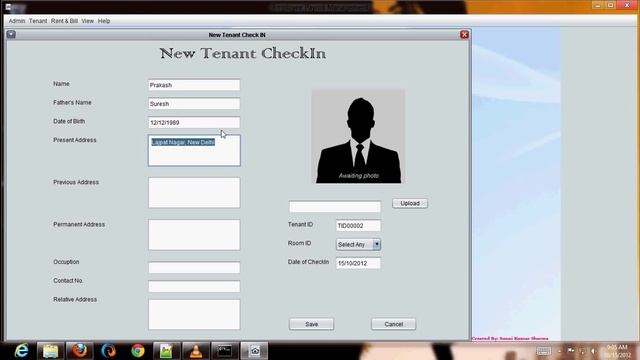Click the on-screen keyboard tray icon

pos(543,351)
